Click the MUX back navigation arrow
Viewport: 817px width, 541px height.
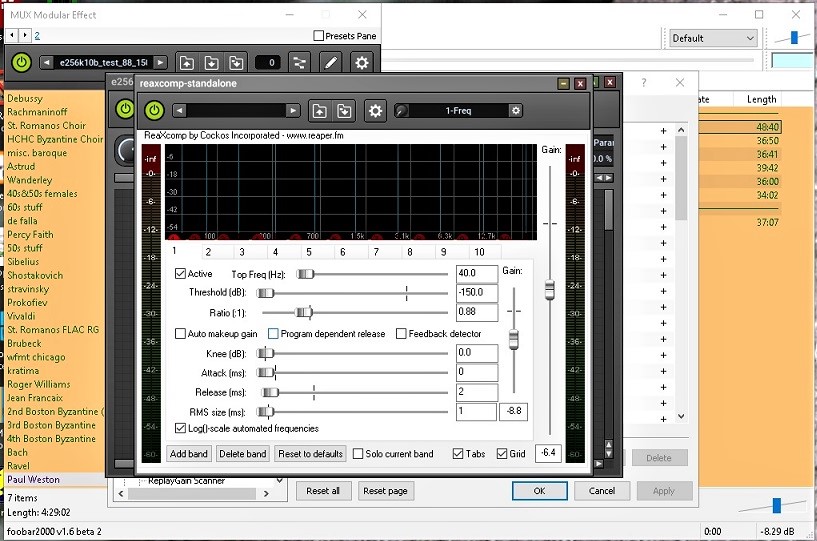[13, 35]
